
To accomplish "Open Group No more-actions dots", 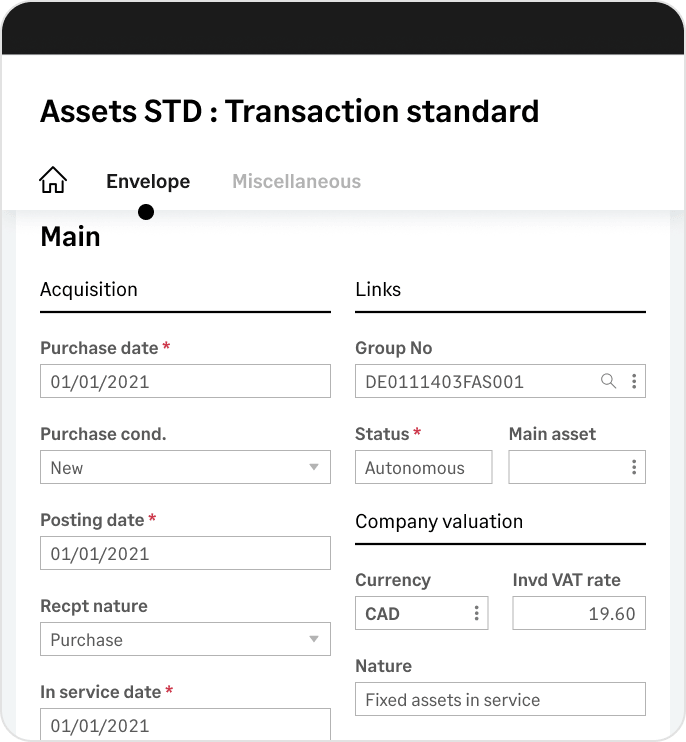I will 634,381.
